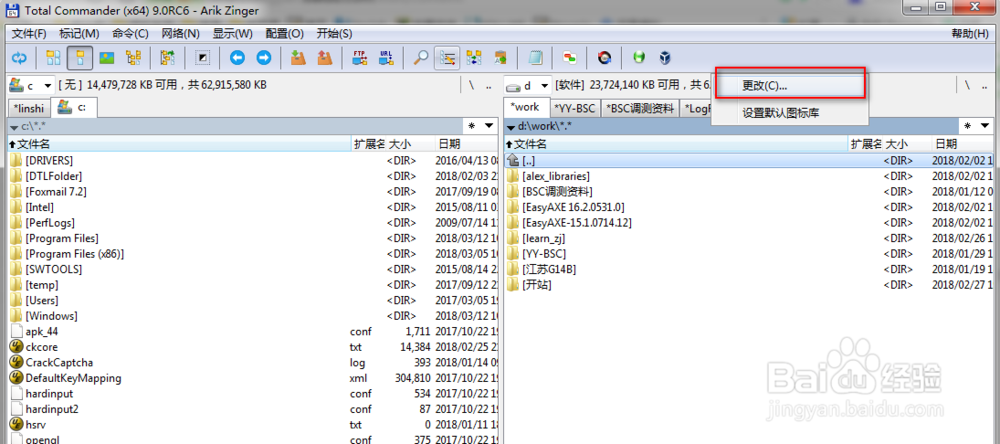Click left panel favorites asterisk button

pyautogui.click(x=471, y=126)
